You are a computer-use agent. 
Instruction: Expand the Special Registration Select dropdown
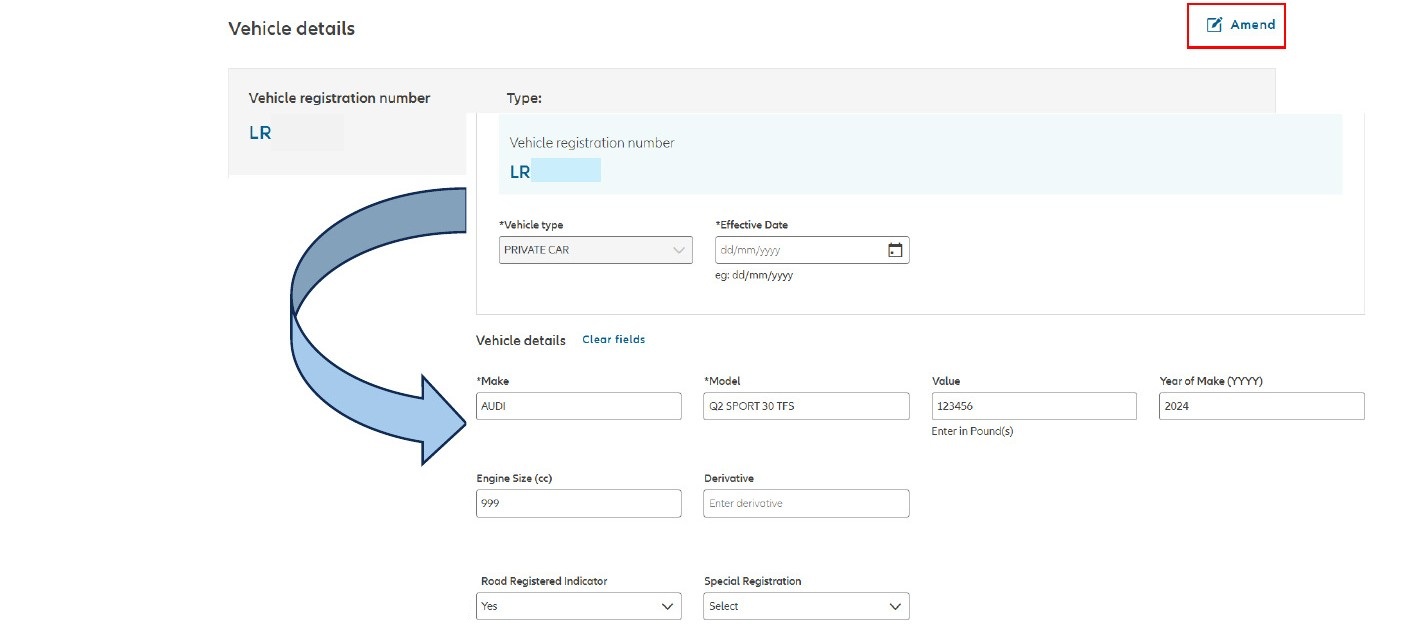(x=806, y=606)
